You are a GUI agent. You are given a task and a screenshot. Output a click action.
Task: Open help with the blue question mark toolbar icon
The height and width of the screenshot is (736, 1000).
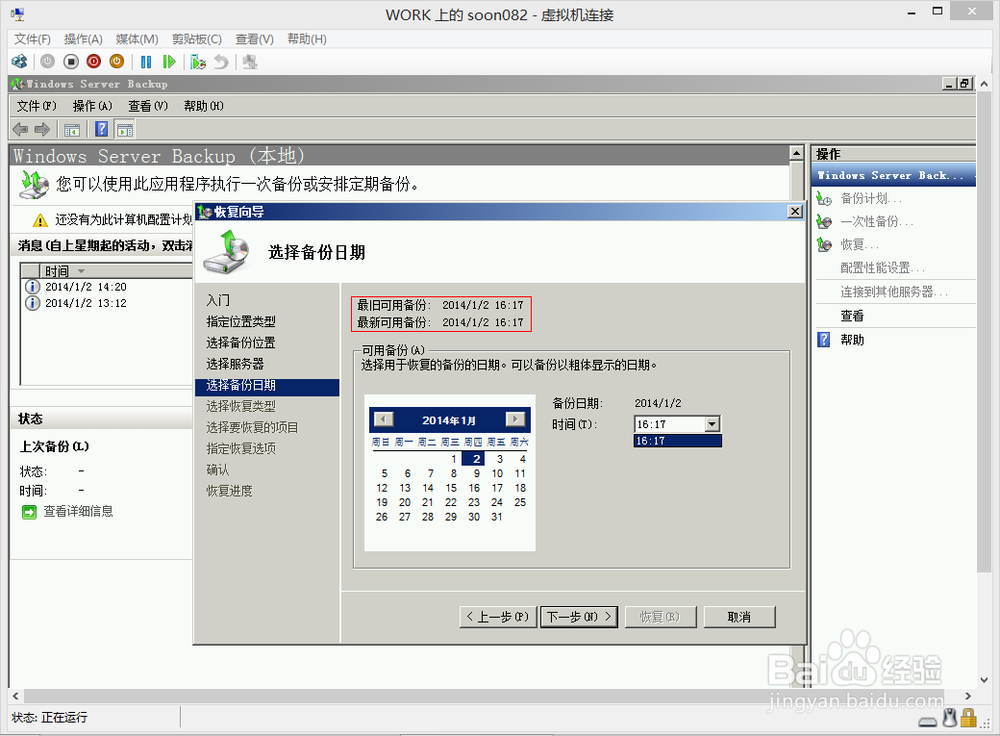point(101,129)
